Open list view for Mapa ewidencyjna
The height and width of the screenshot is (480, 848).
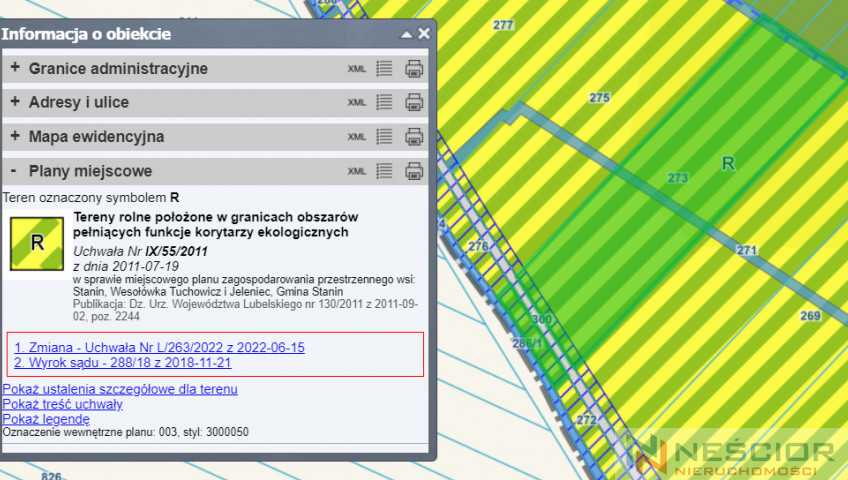coord(385,137)
